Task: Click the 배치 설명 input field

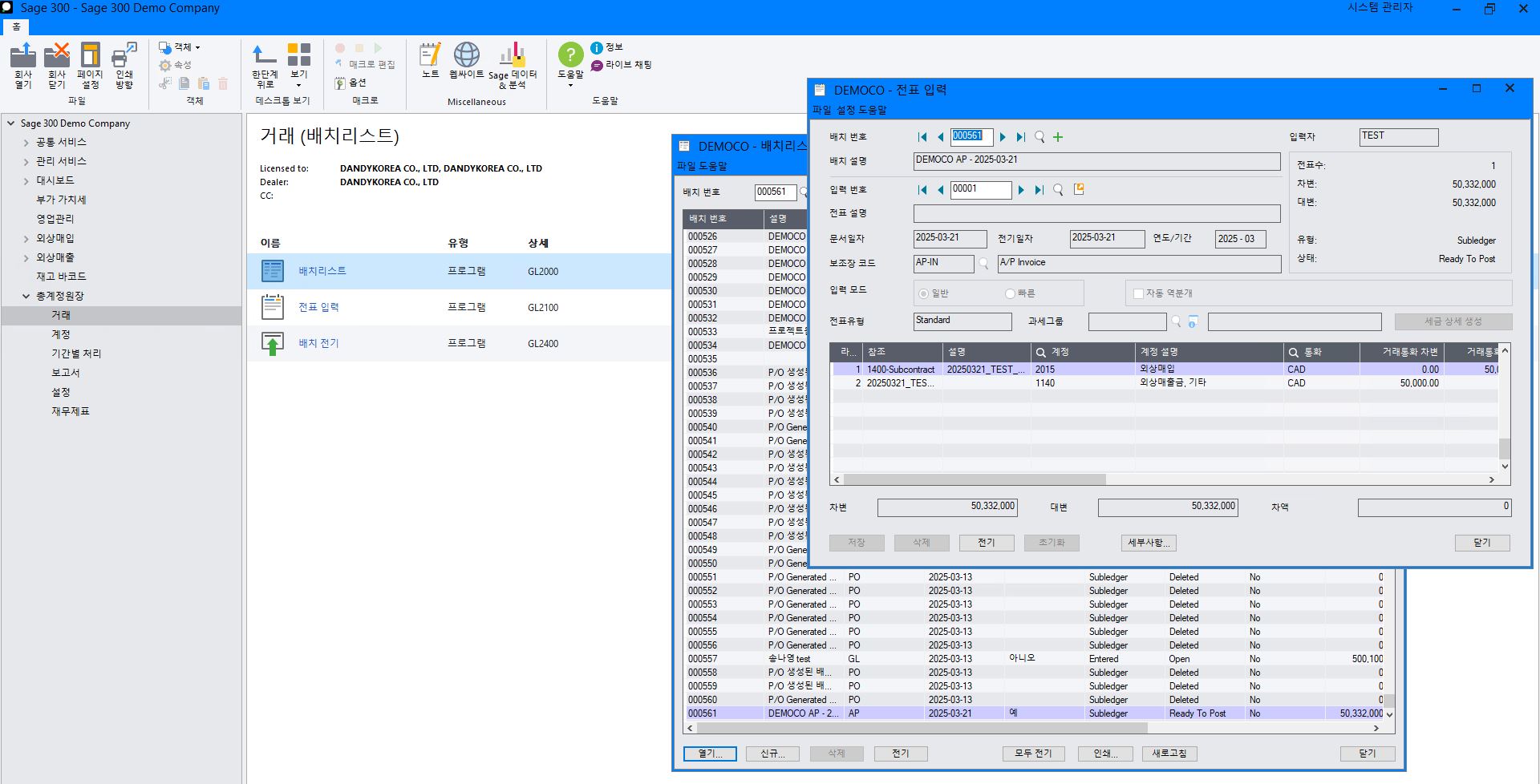Action: coord(1096,161)
